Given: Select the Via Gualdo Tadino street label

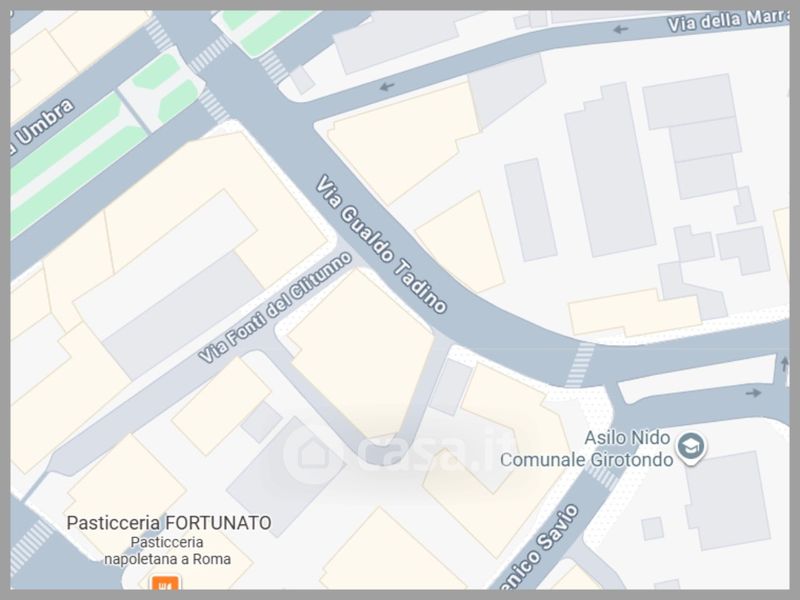Looking at the screenshot, I should [x=381, y=244].
